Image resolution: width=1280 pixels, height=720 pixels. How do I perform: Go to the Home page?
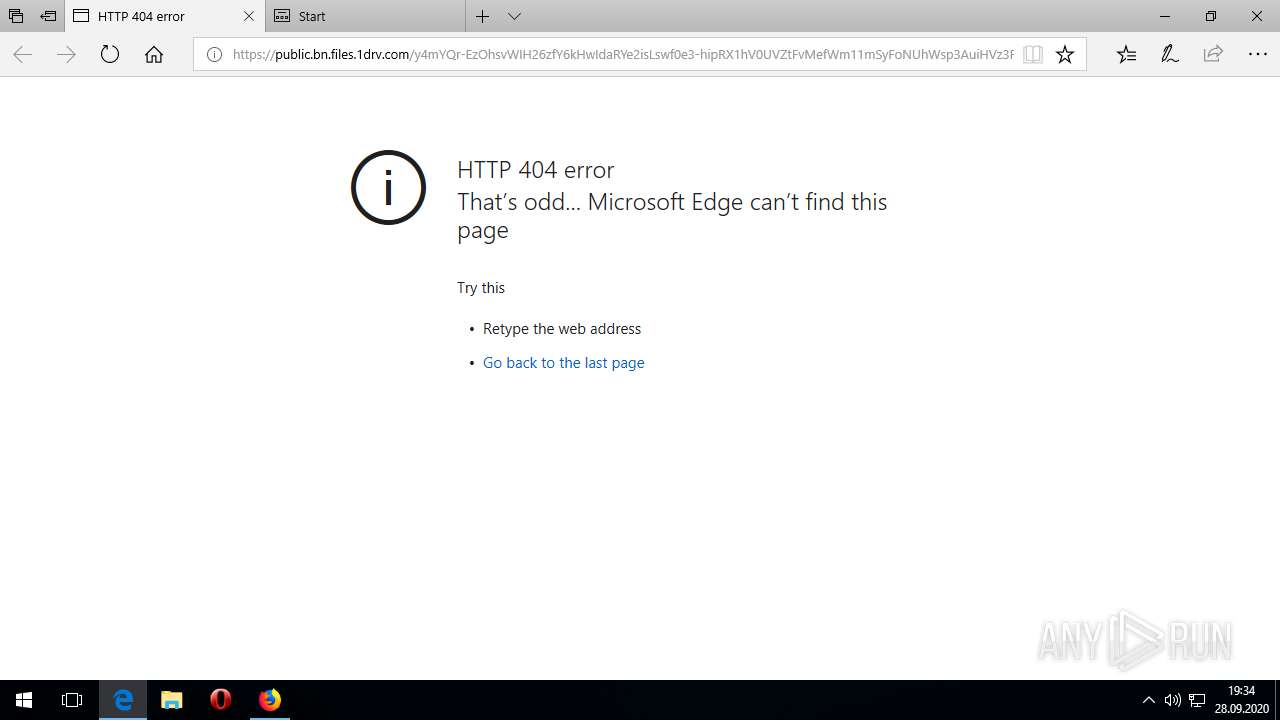pos(154,55)
